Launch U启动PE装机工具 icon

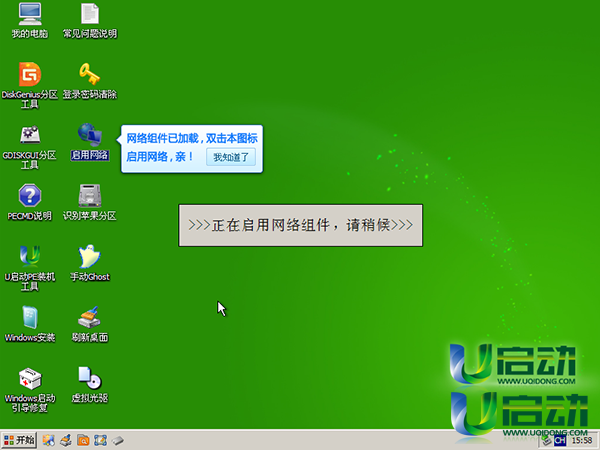(x=30, y=268)
